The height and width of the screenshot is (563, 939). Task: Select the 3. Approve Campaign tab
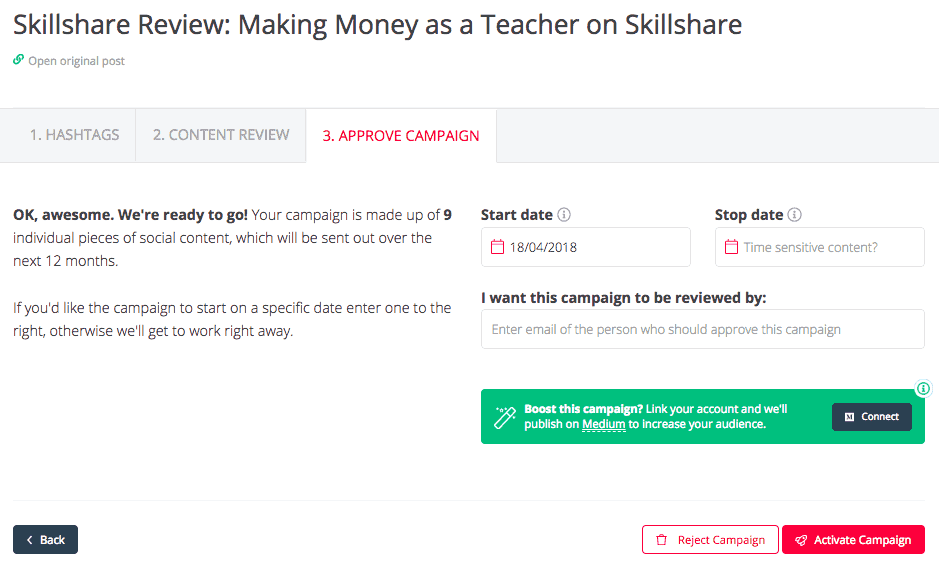[401, 136]
